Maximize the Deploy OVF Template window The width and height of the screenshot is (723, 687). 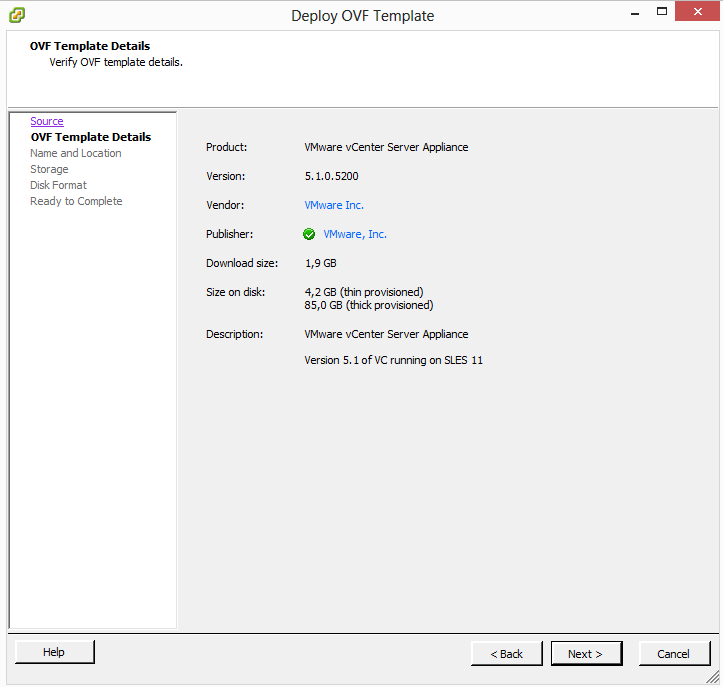662,12
